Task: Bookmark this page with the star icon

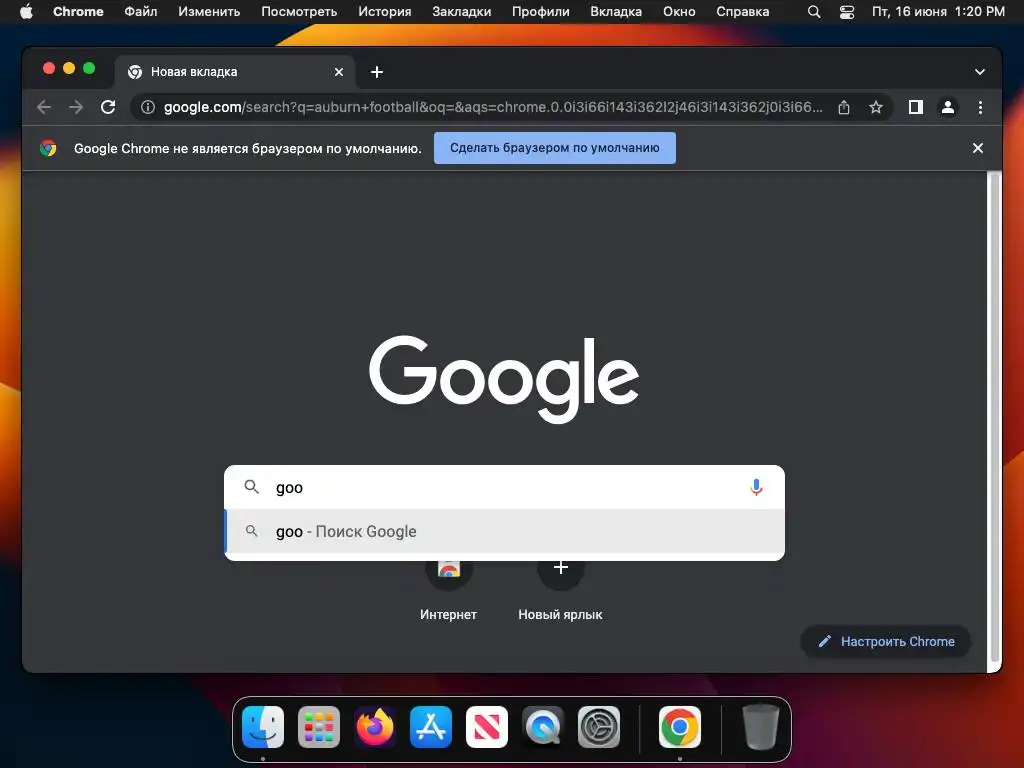Action: [876, 107]
